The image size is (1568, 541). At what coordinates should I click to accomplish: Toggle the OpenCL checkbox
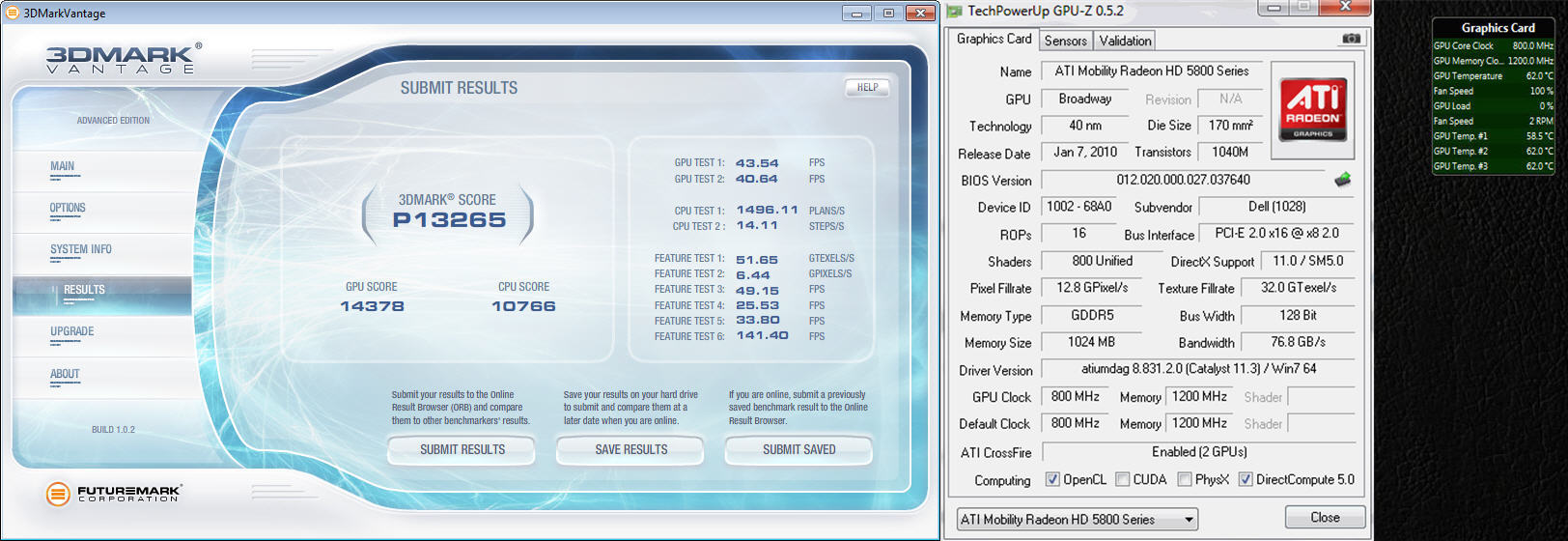click(x=1052, y=479)
